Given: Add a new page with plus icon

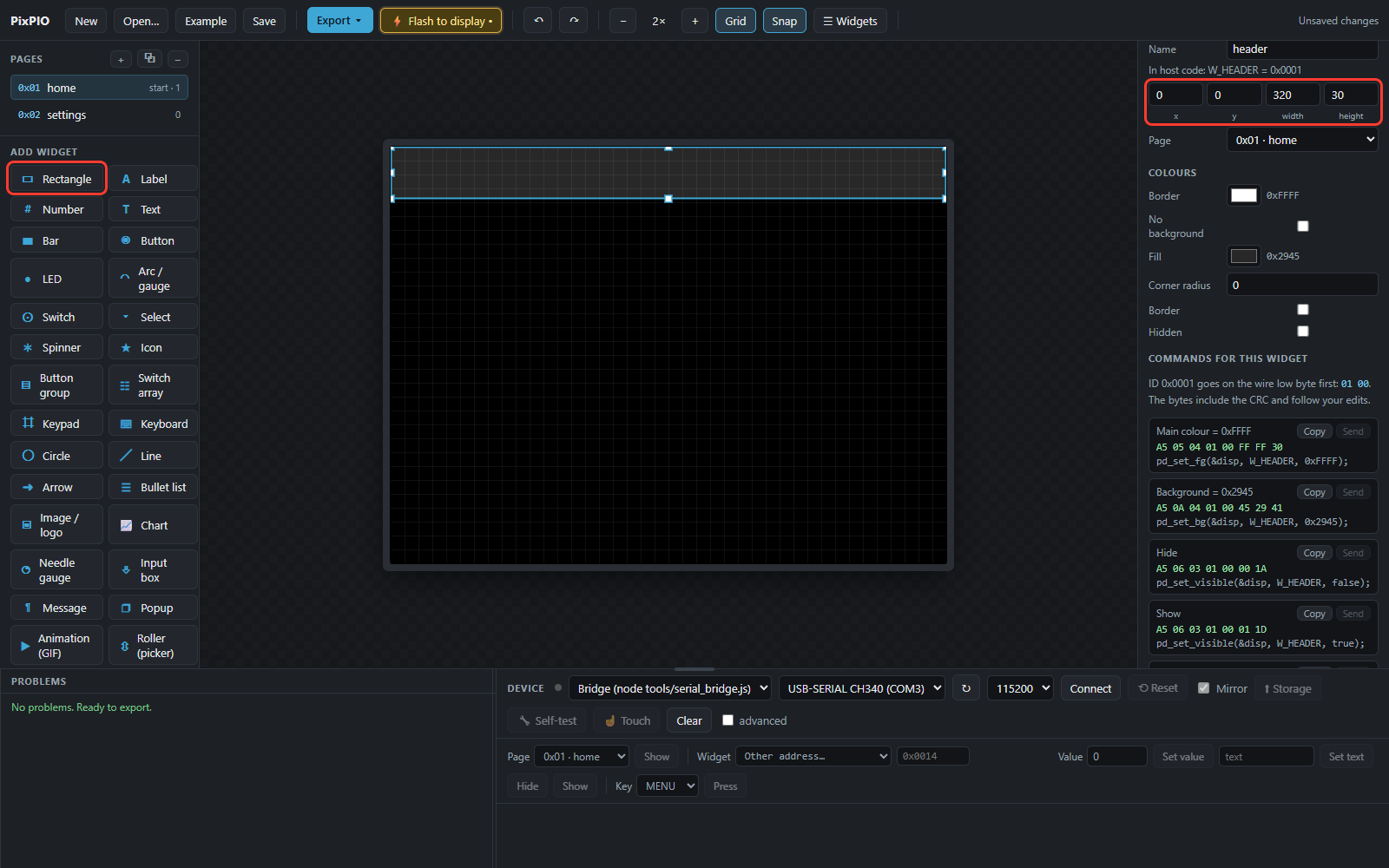Looking at the screenshot, I should 121,59.
